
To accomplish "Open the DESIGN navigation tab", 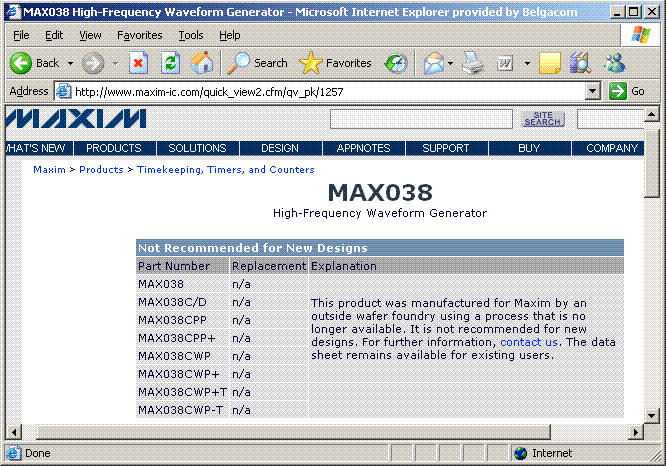I will click(280, 148).
